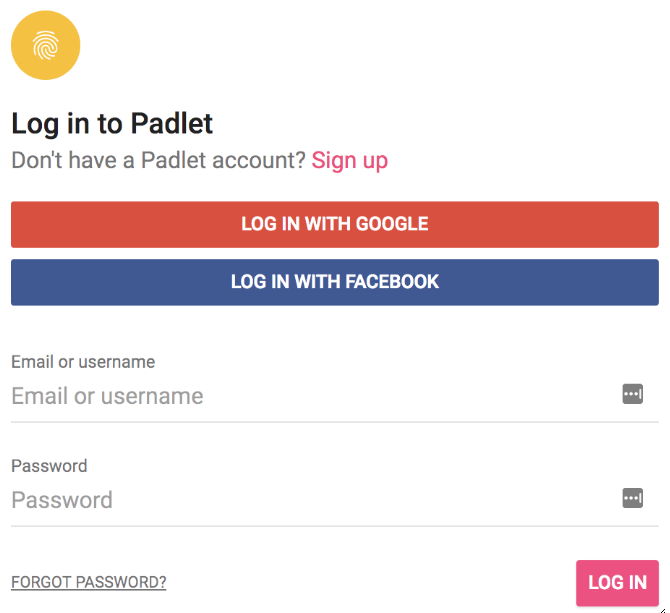Follow the pink Sign up link
This screenshot has height=613, width=670.
(x=350, y=161)
